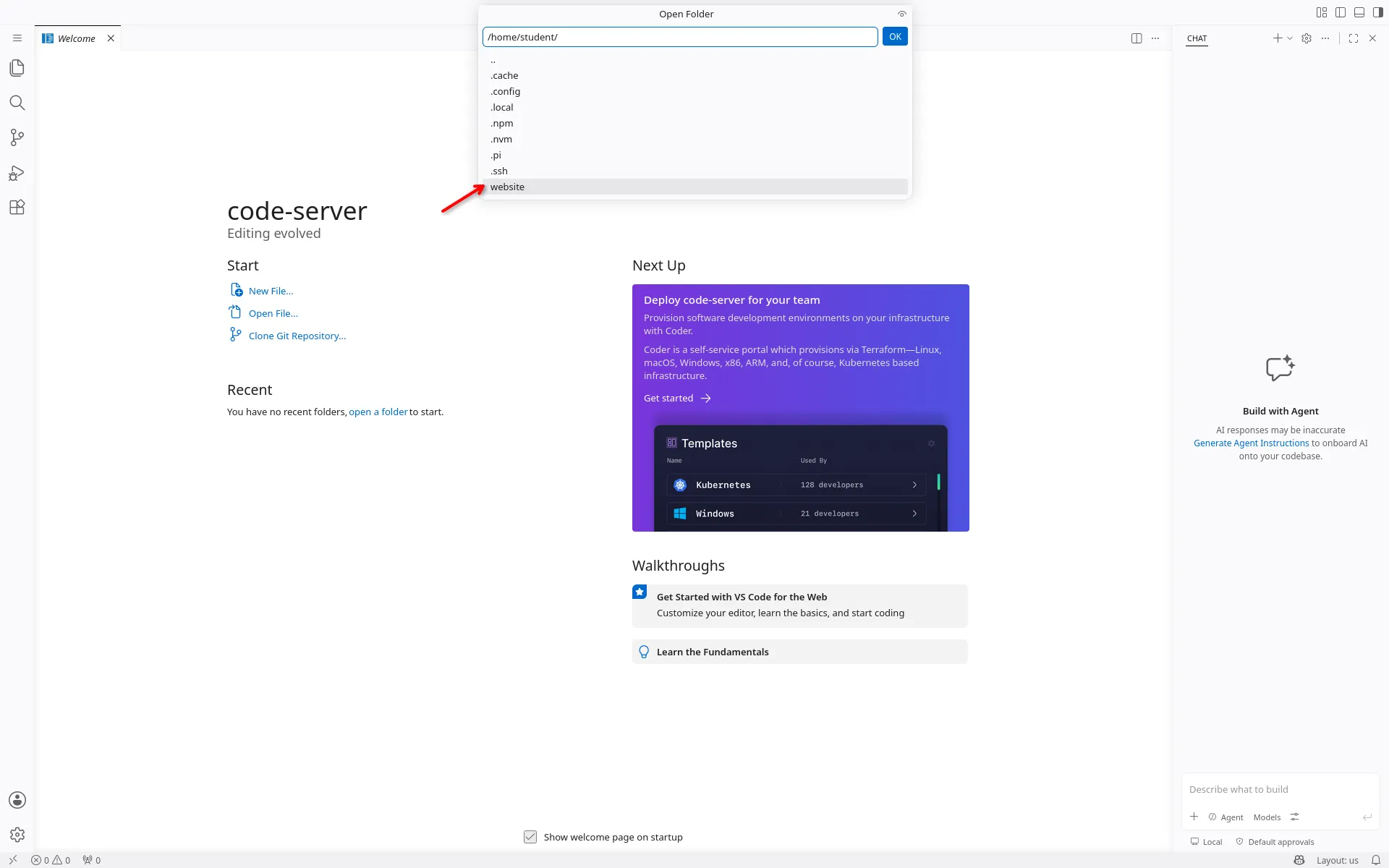This screenshot has width=1389, height=868.
Task: Click Get started link in deploy card
Action: tap(677, 399)
